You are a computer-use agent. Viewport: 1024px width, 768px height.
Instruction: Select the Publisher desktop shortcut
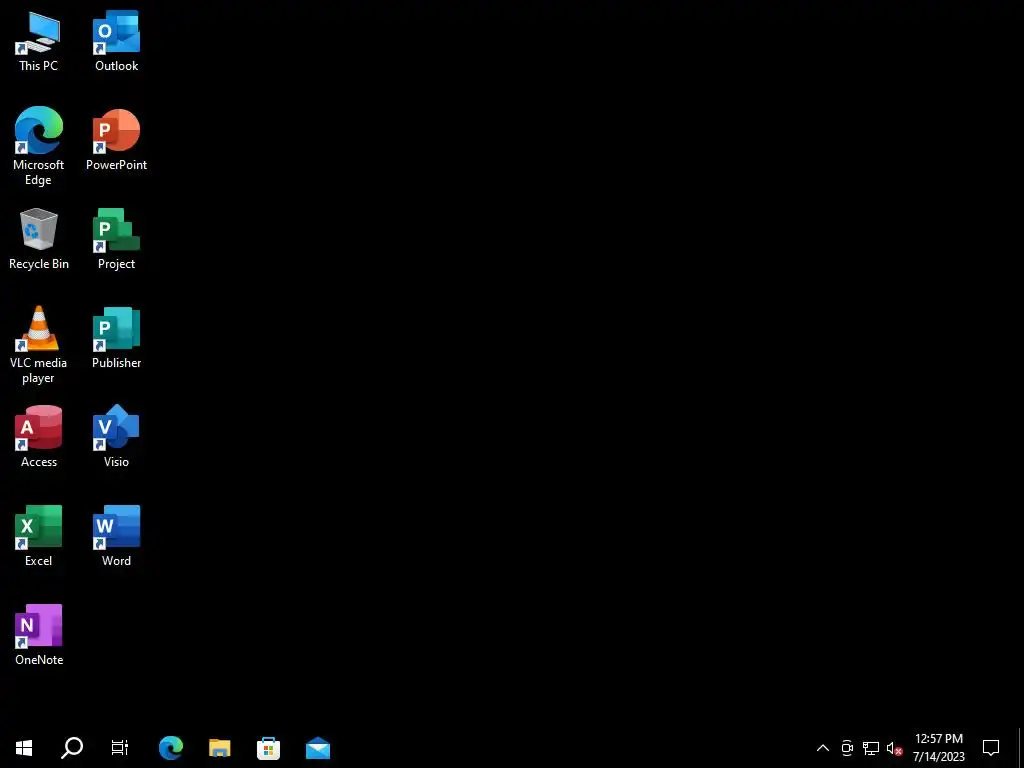(116, 338)
